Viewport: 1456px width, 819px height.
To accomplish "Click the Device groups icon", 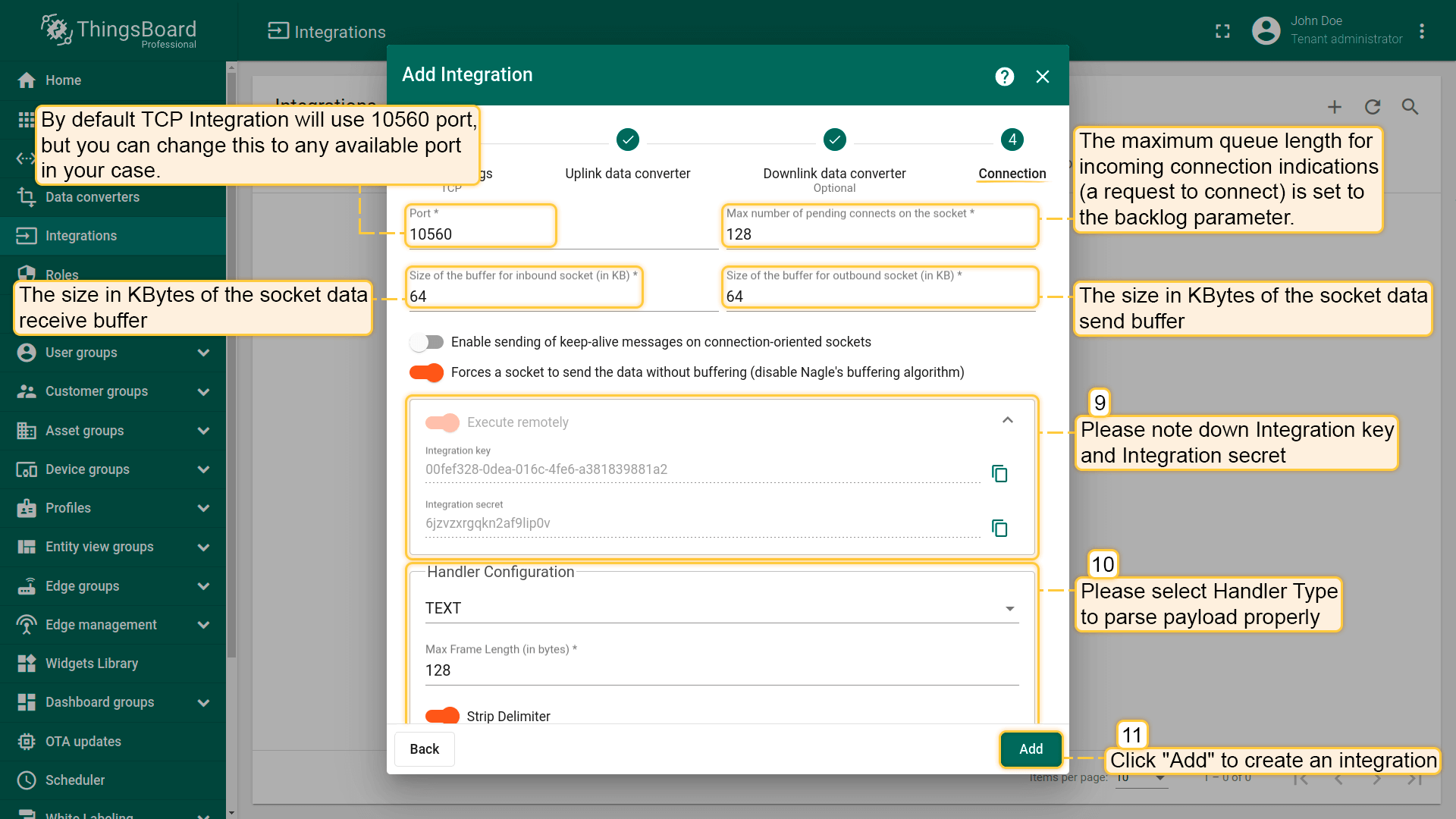I will [x=27, y=469].
